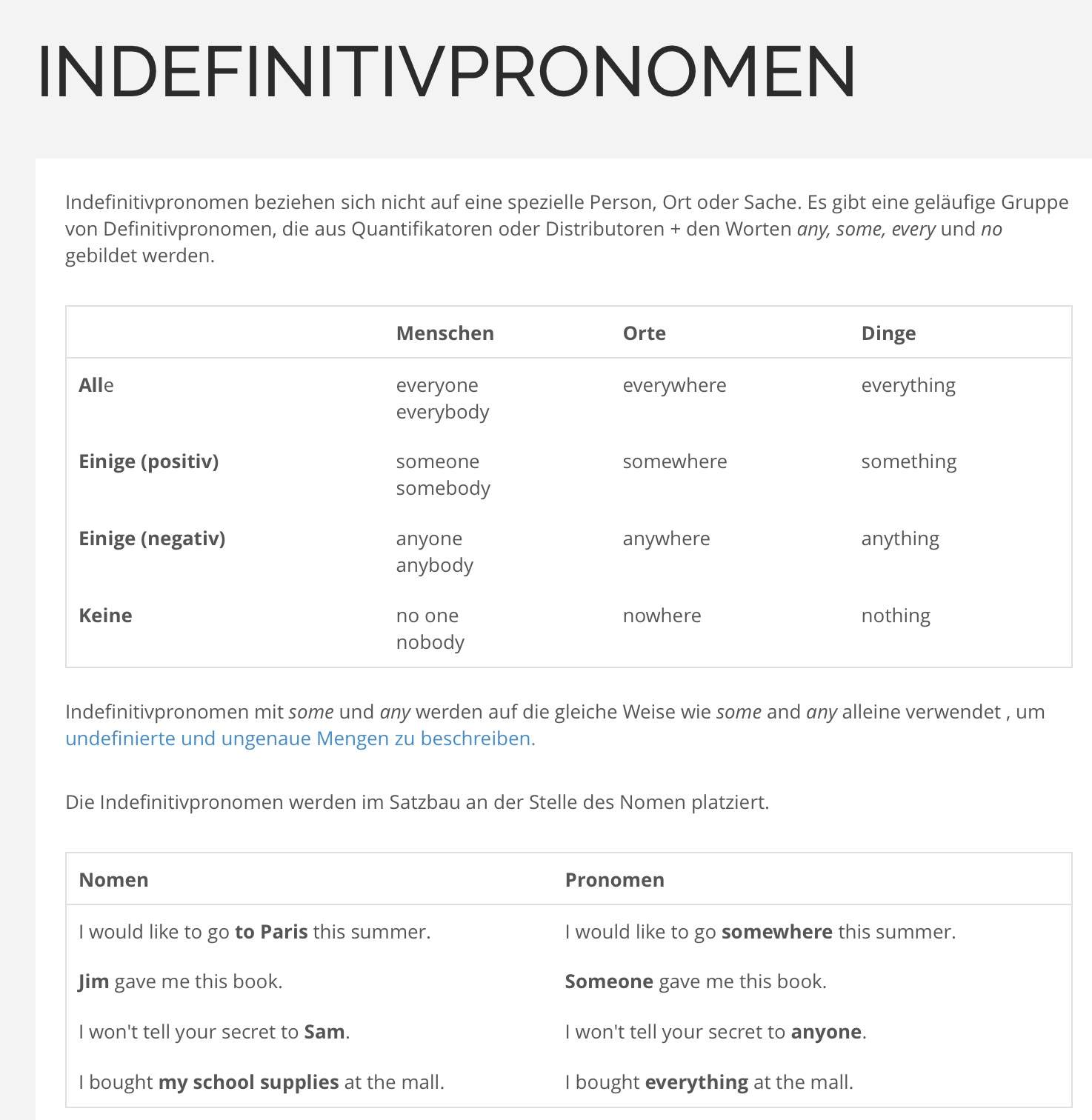Viewport: 1092px width, 1120px height.
Task: Click the Menschen column header
Action: pyautogui.click(x=445, y=333)
